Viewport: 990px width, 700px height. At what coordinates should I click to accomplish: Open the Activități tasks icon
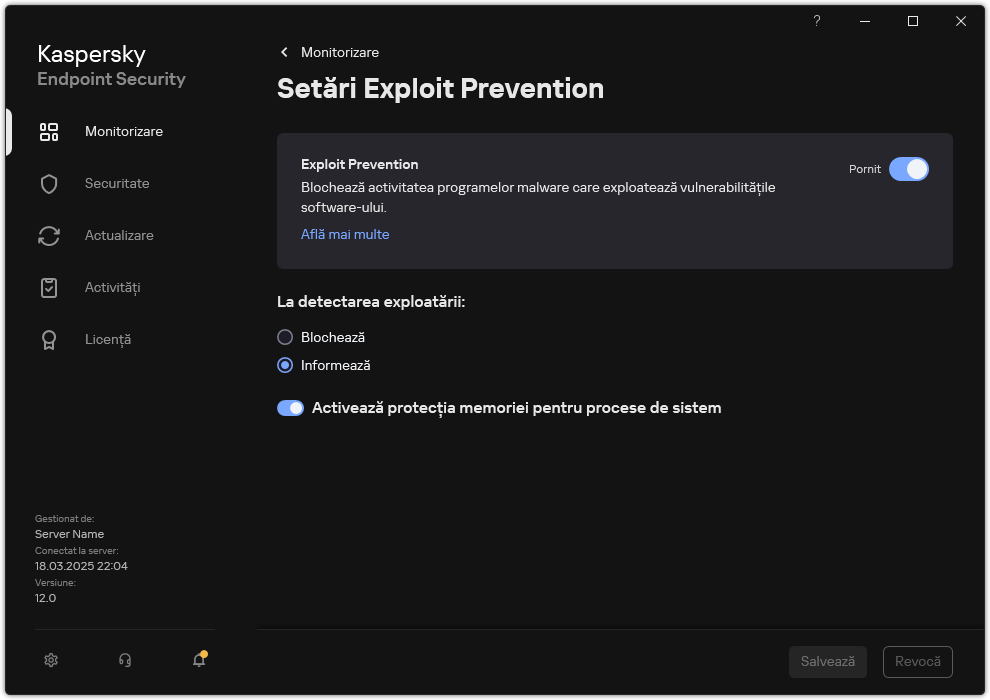tap(49, 287)
